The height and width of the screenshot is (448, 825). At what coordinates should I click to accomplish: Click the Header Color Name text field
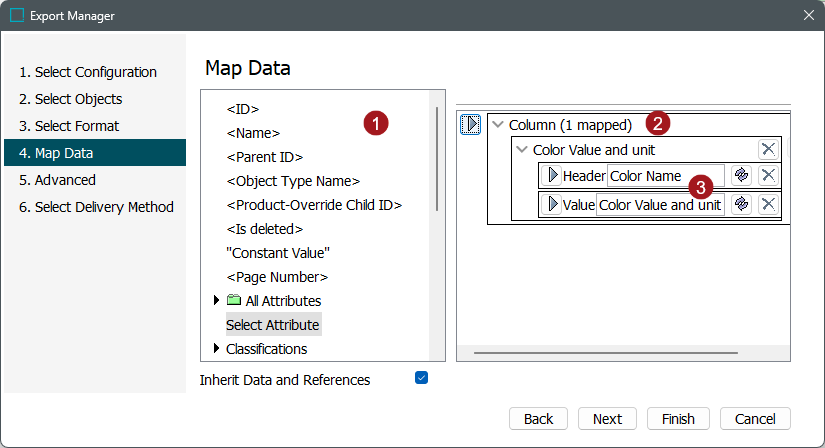point(665,176)
